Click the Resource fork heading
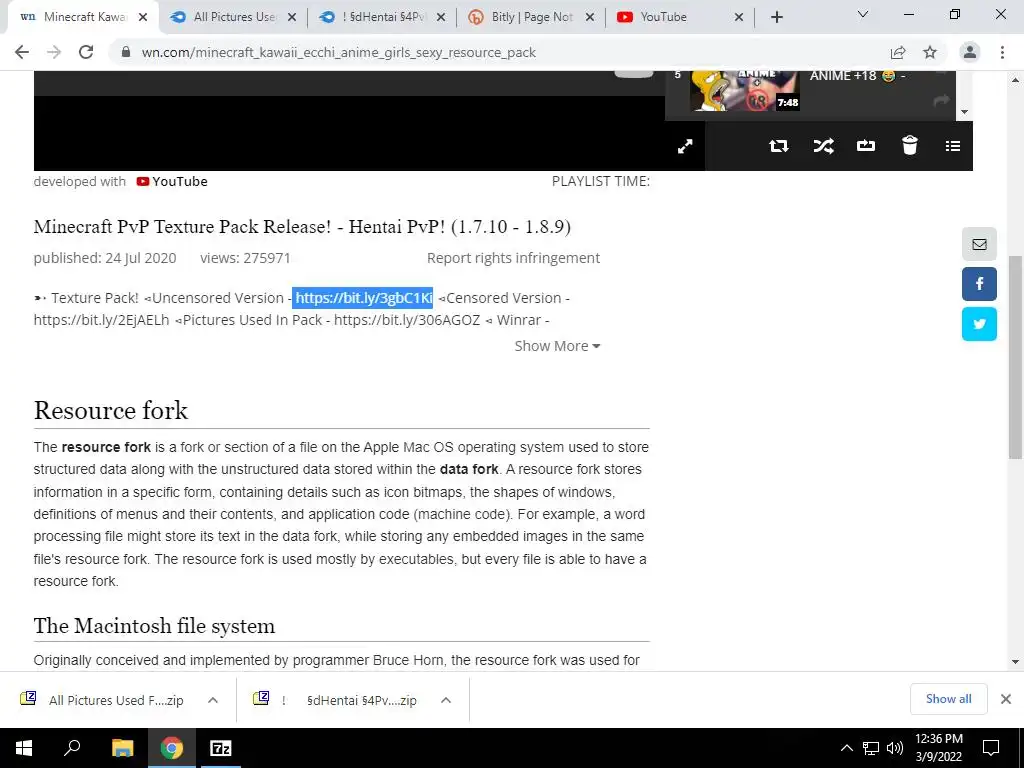1024x768 pixels. pos(111,411)
